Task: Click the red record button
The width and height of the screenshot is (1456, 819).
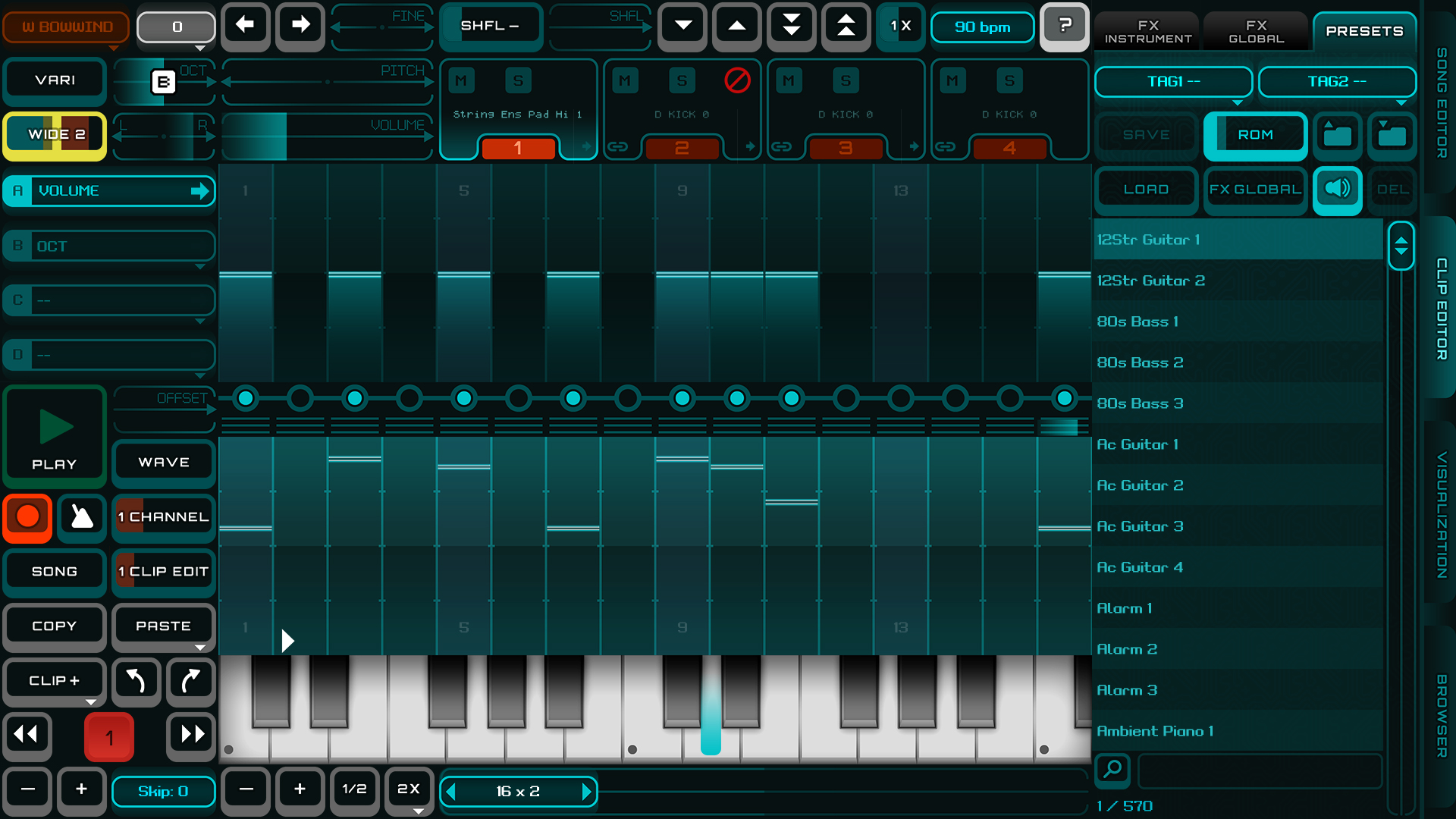Action: [x=28, y=517]
